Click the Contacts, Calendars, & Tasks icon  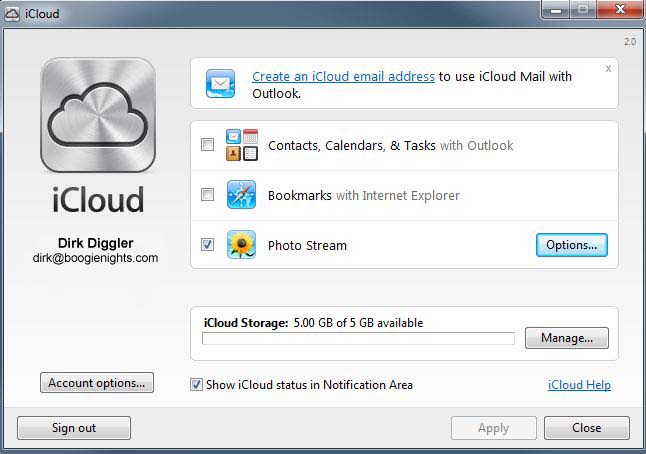click(242, 145)
